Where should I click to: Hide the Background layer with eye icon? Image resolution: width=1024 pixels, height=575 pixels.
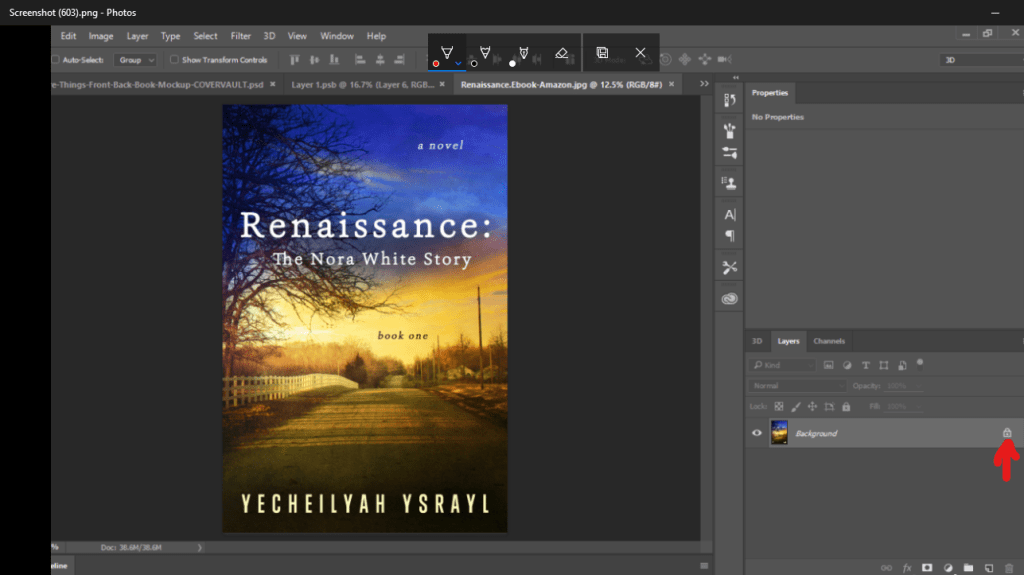[x=757, y=433]
